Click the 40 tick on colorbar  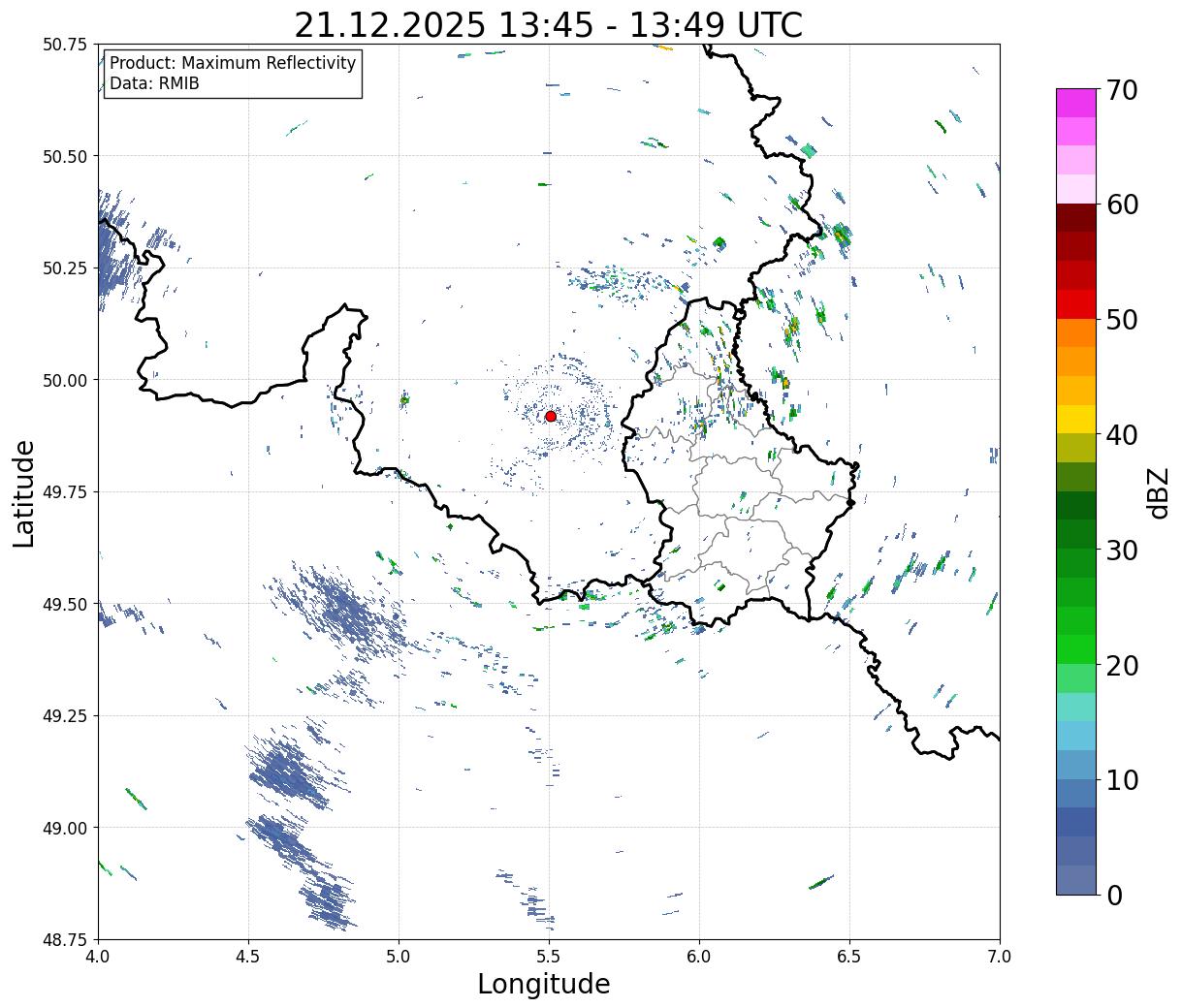pos(1121,434)
